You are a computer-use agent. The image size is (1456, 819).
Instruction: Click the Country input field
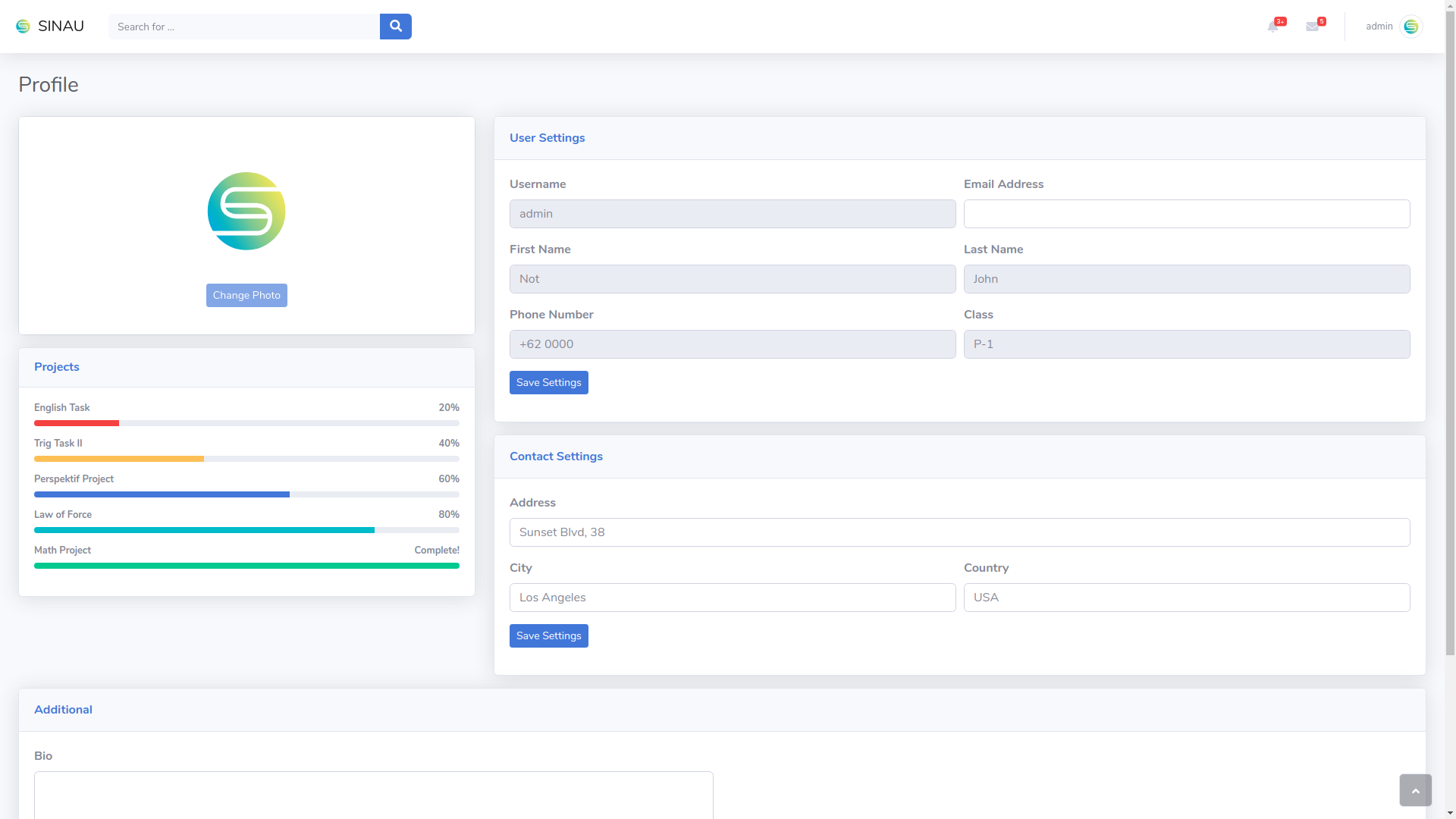(1186, 598)
